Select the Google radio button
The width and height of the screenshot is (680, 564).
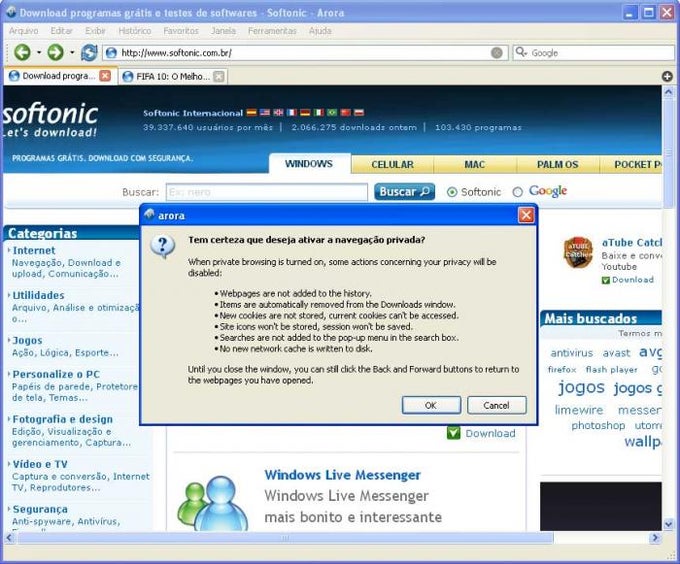[517, 192]
